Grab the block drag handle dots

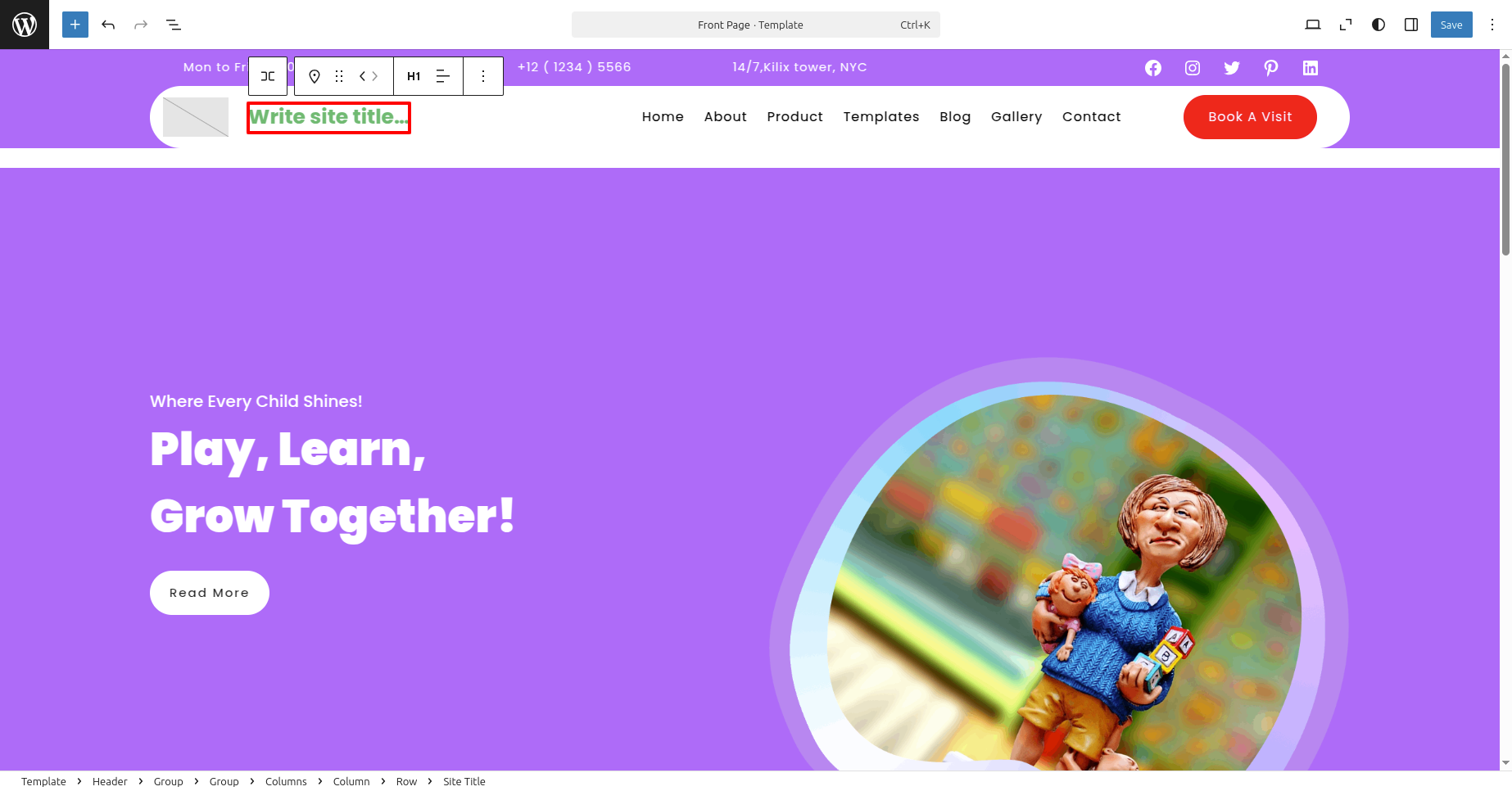pyautogui.click(x=339, y=76)
